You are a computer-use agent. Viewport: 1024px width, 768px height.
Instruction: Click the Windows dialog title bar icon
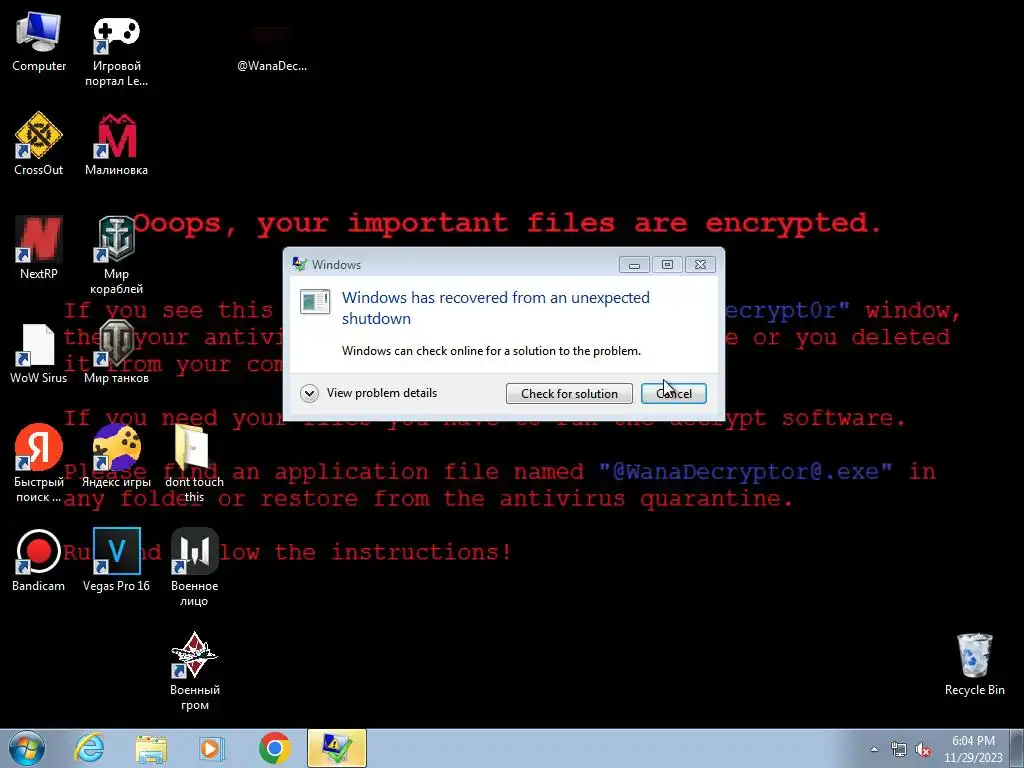pos(300,264)
